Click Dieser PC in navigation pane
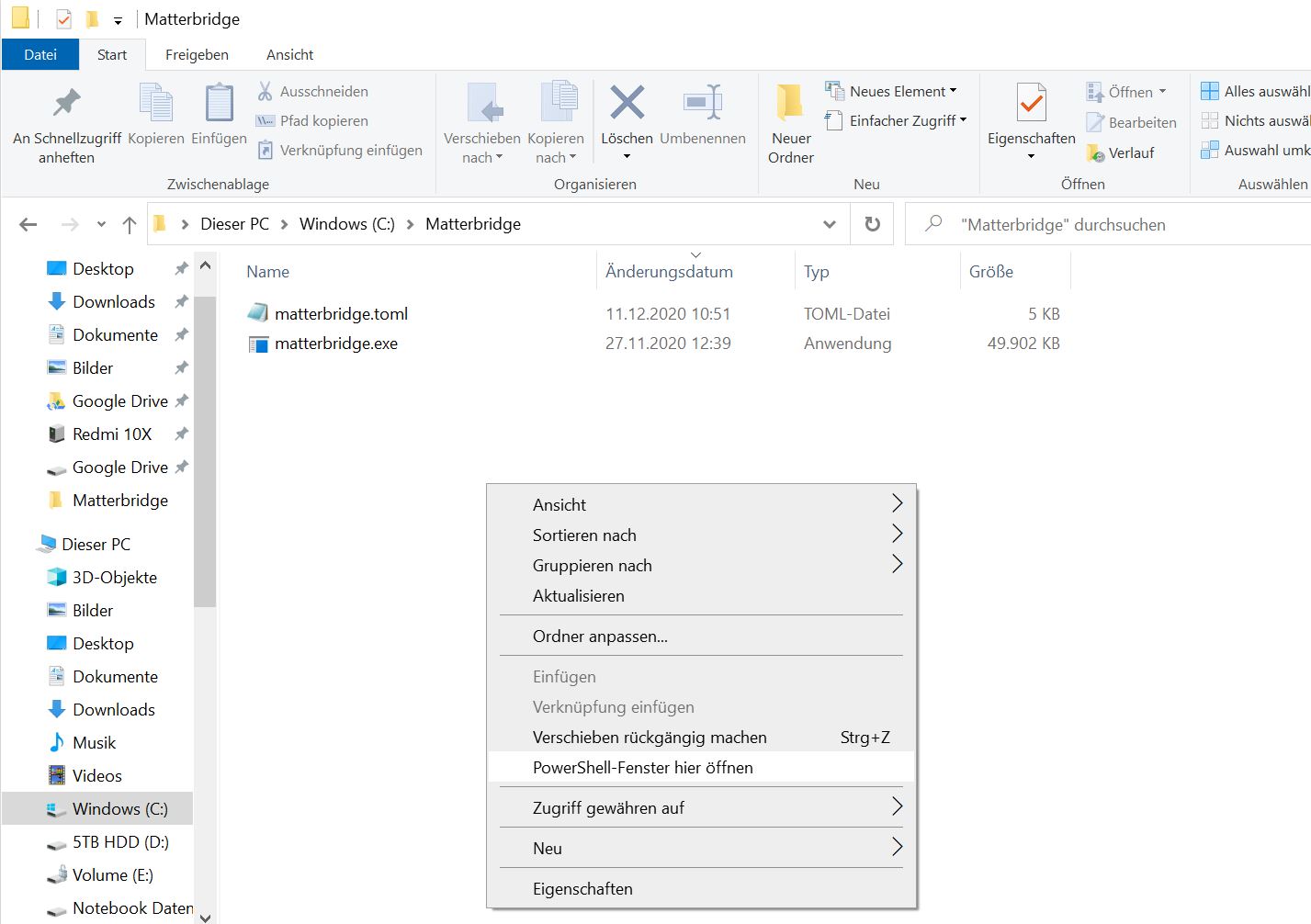The image size is (1311, 924). point(84,544)
